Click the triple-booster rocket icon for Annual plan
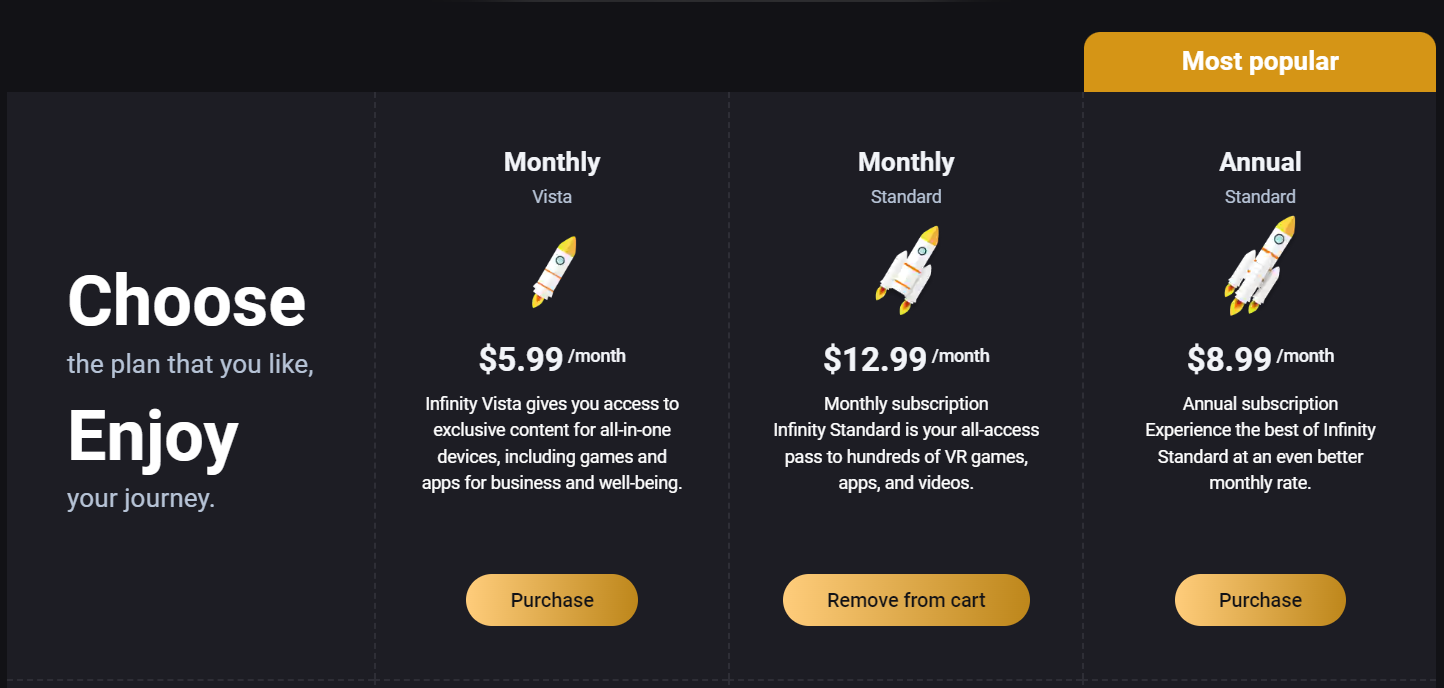This screenshot has width=1444, height=688. coord(1259,265)
